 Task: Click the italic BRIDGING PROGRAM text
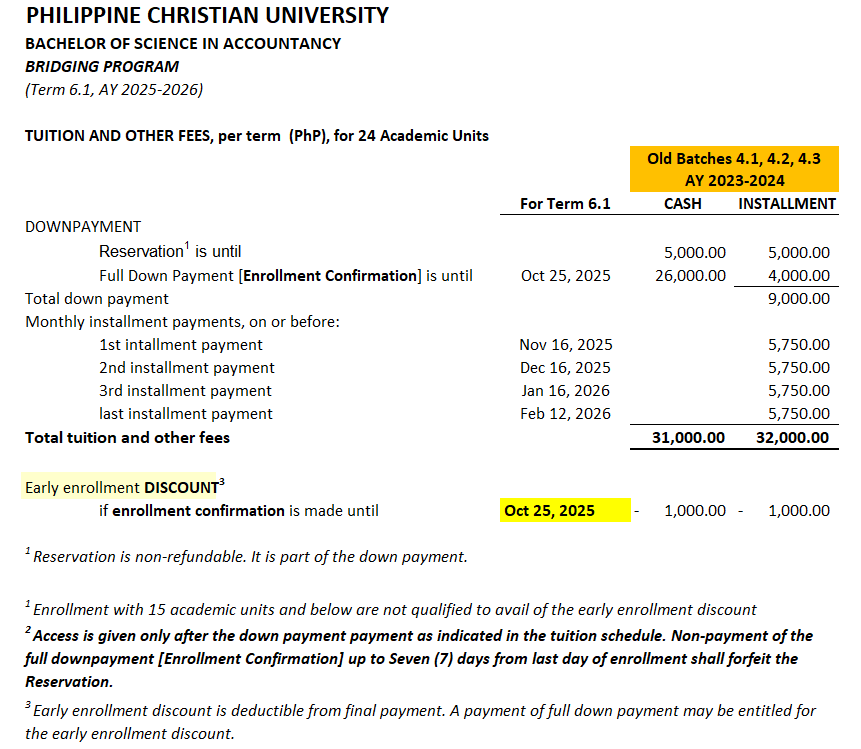(x=102, y=67)
